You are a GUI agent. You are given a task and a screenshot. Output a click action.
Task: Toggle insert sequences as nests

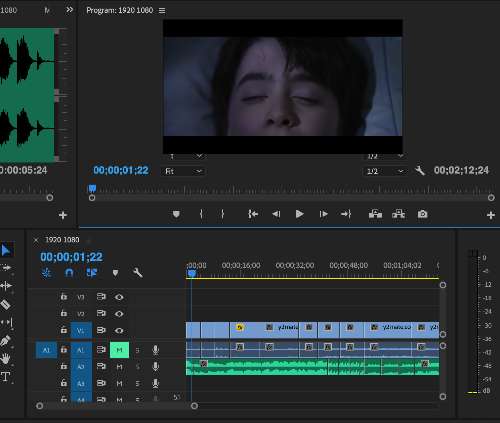tap(47, 273)
